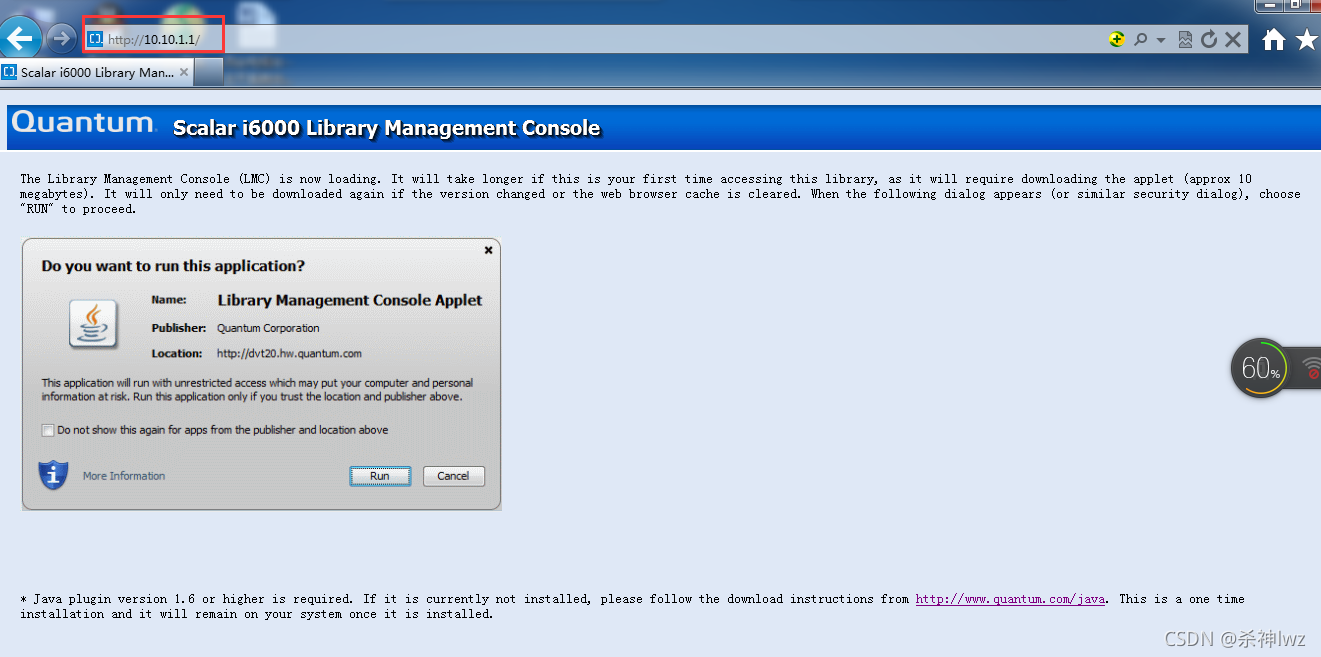Go forward with the browser Forward arrow
The image size is (1321, 657).
[x=62, y=39]
